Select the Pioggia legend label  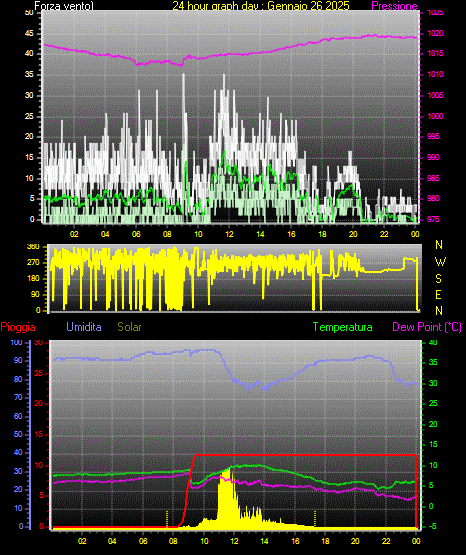[18, 327]
